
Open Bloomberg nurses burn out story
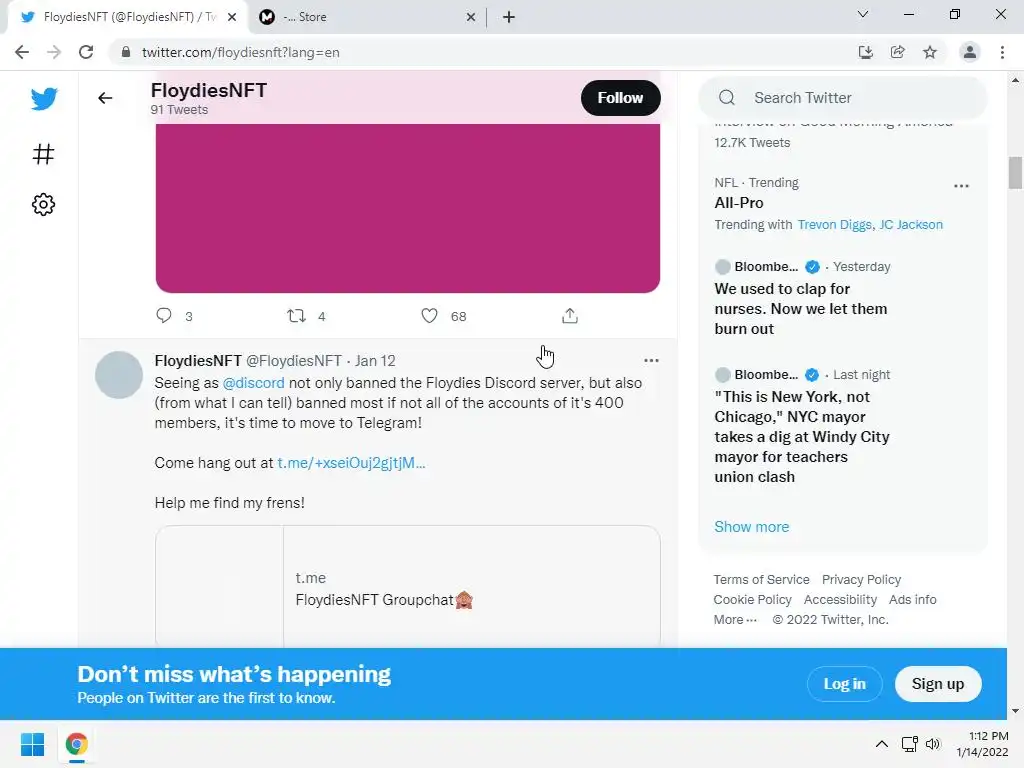pyautogui.click(x=801, y=309)
